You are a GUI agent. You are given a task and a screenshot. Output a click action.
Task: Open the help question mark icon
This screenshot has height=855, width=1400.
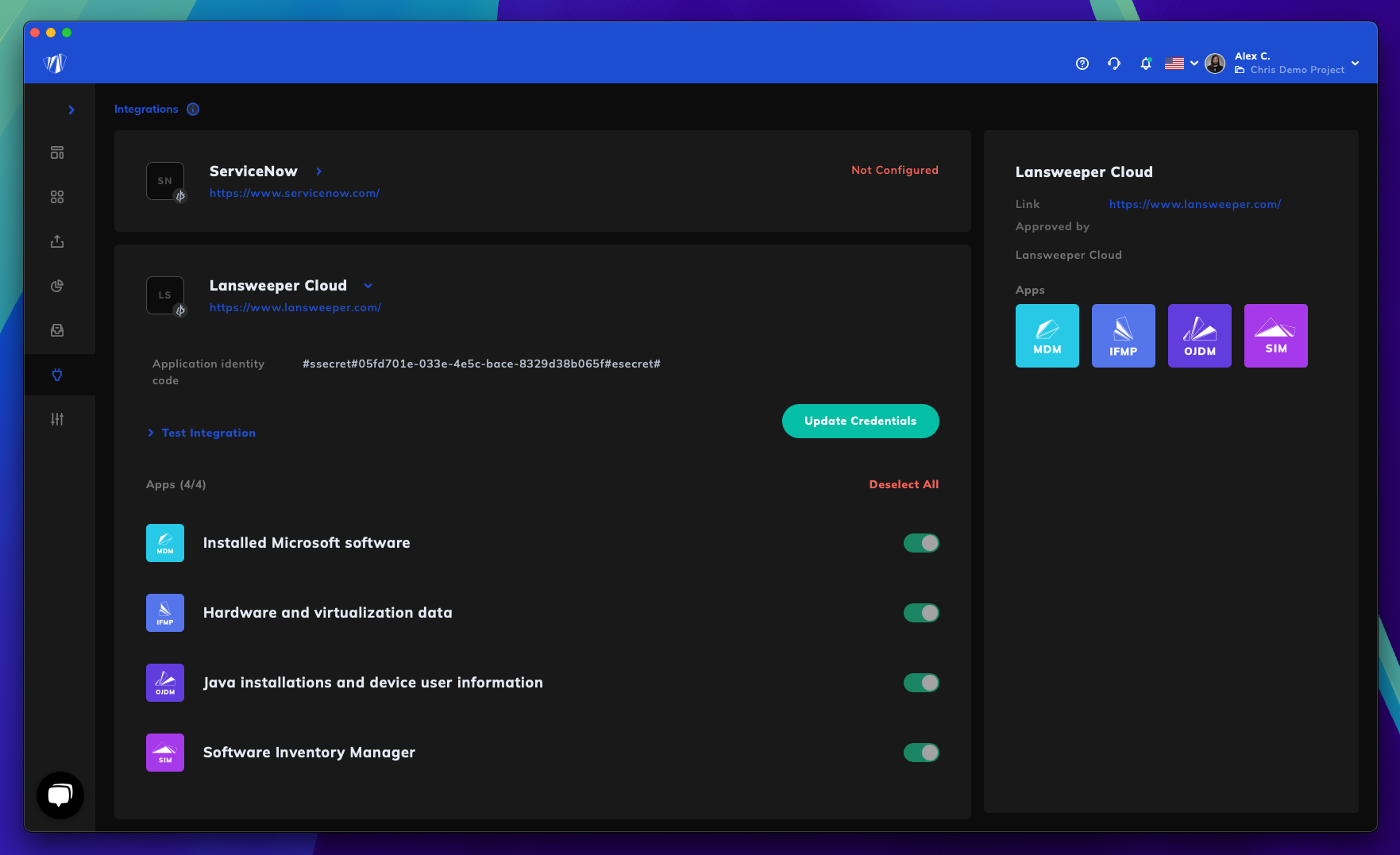click(1082, 64)
